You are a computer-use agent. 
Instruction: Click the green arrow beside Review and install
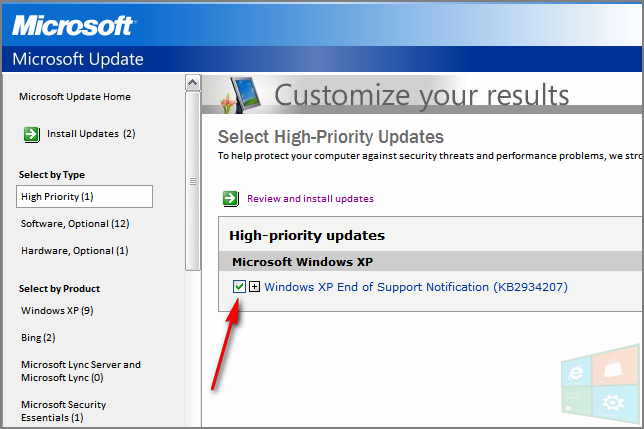click(231, 198)
